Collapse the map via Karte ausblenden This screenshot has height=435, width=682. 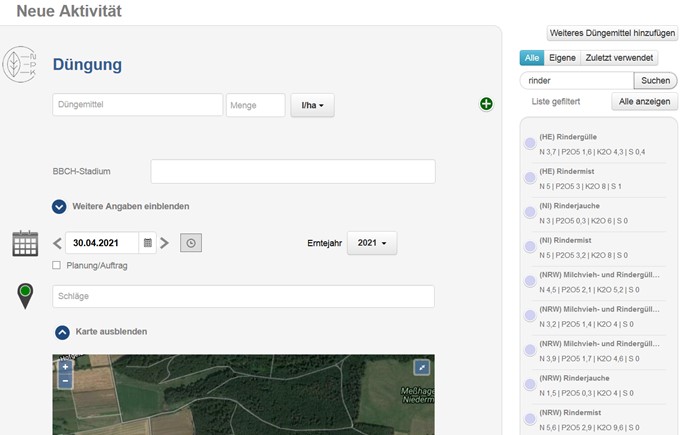coord(62,332)
